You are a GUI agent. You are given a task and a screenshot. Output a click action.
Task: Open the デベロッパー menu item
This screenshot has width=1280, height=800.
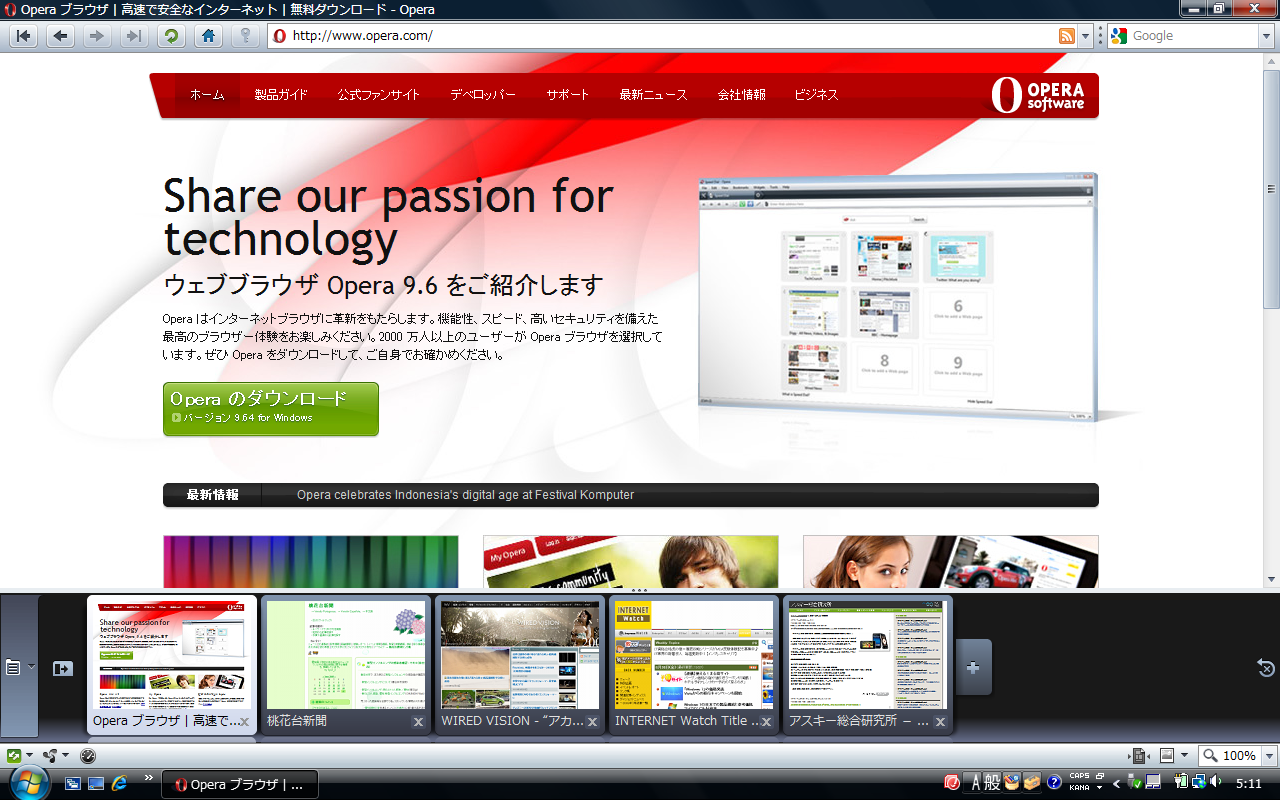(x=483, y=95)
